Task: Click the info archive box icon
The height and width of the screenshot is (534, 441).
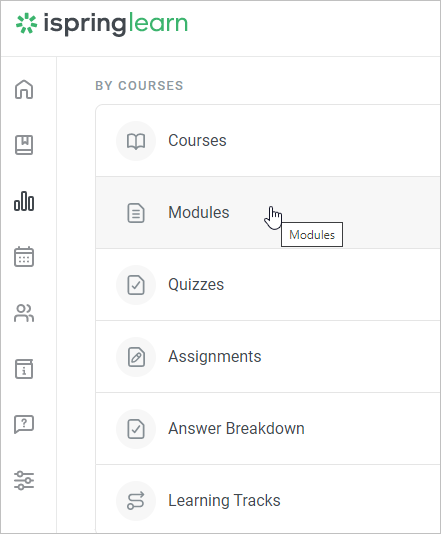Action: pos(24,369)
